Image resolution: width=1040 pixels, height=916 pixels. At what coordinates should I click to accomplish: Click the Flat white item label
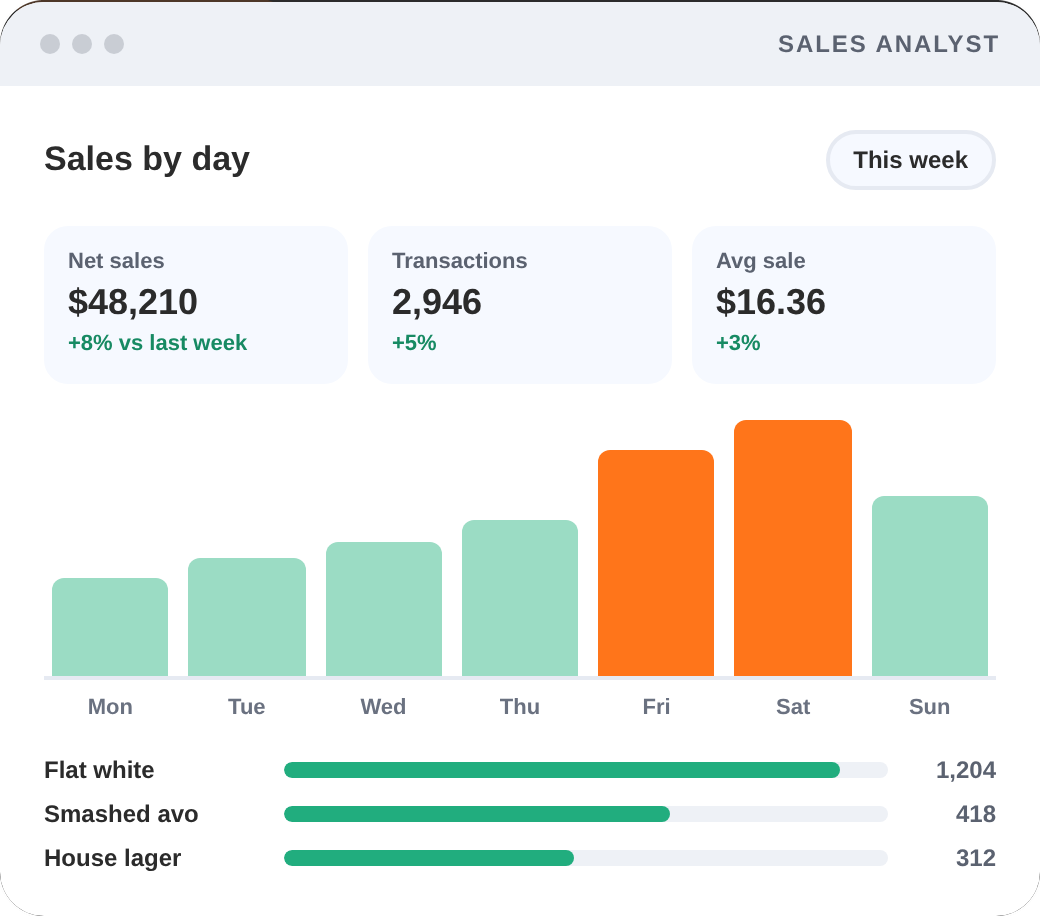coord(99,770)
